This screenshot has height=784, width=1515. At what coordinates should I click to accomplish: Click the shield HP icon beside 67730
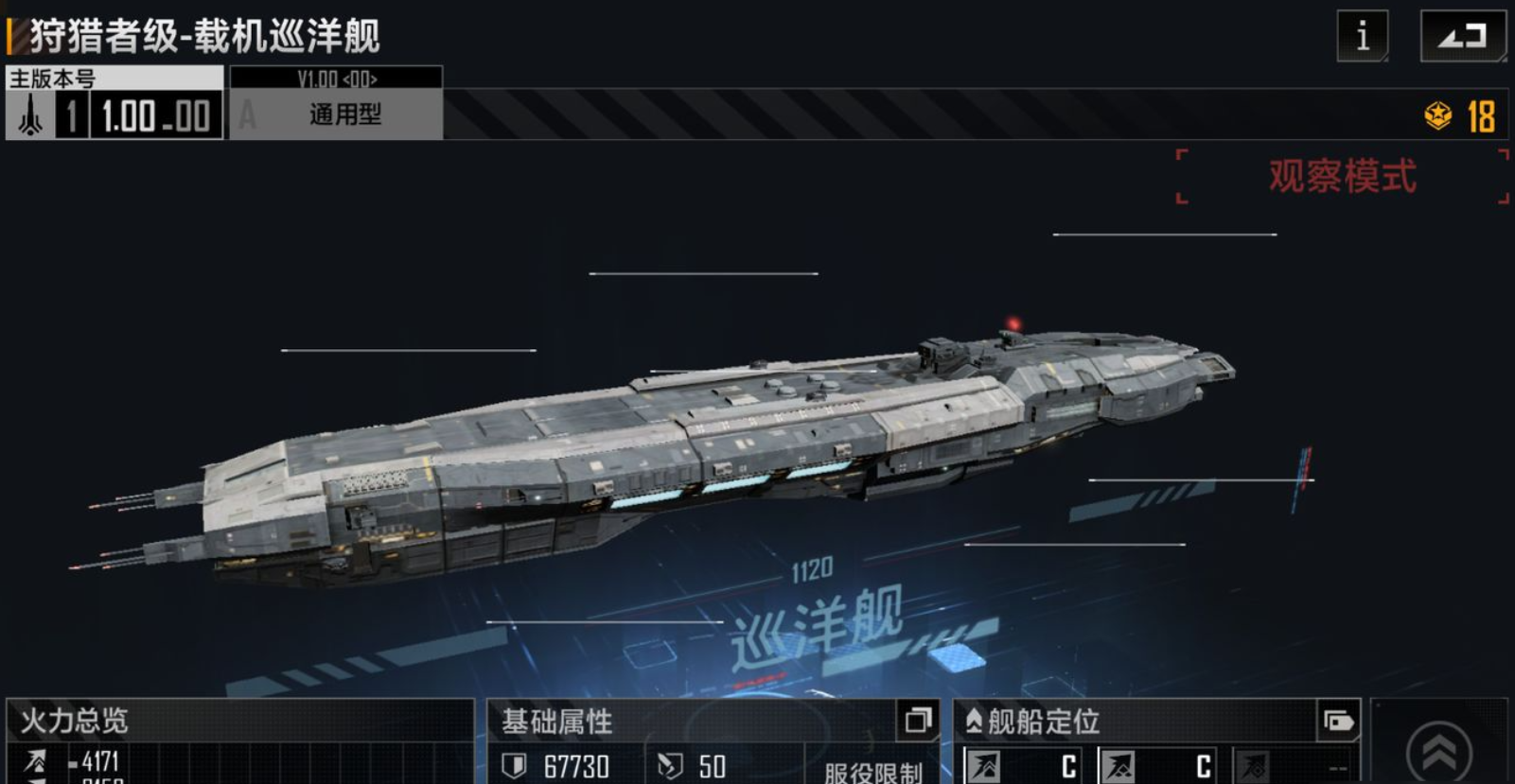514,766
